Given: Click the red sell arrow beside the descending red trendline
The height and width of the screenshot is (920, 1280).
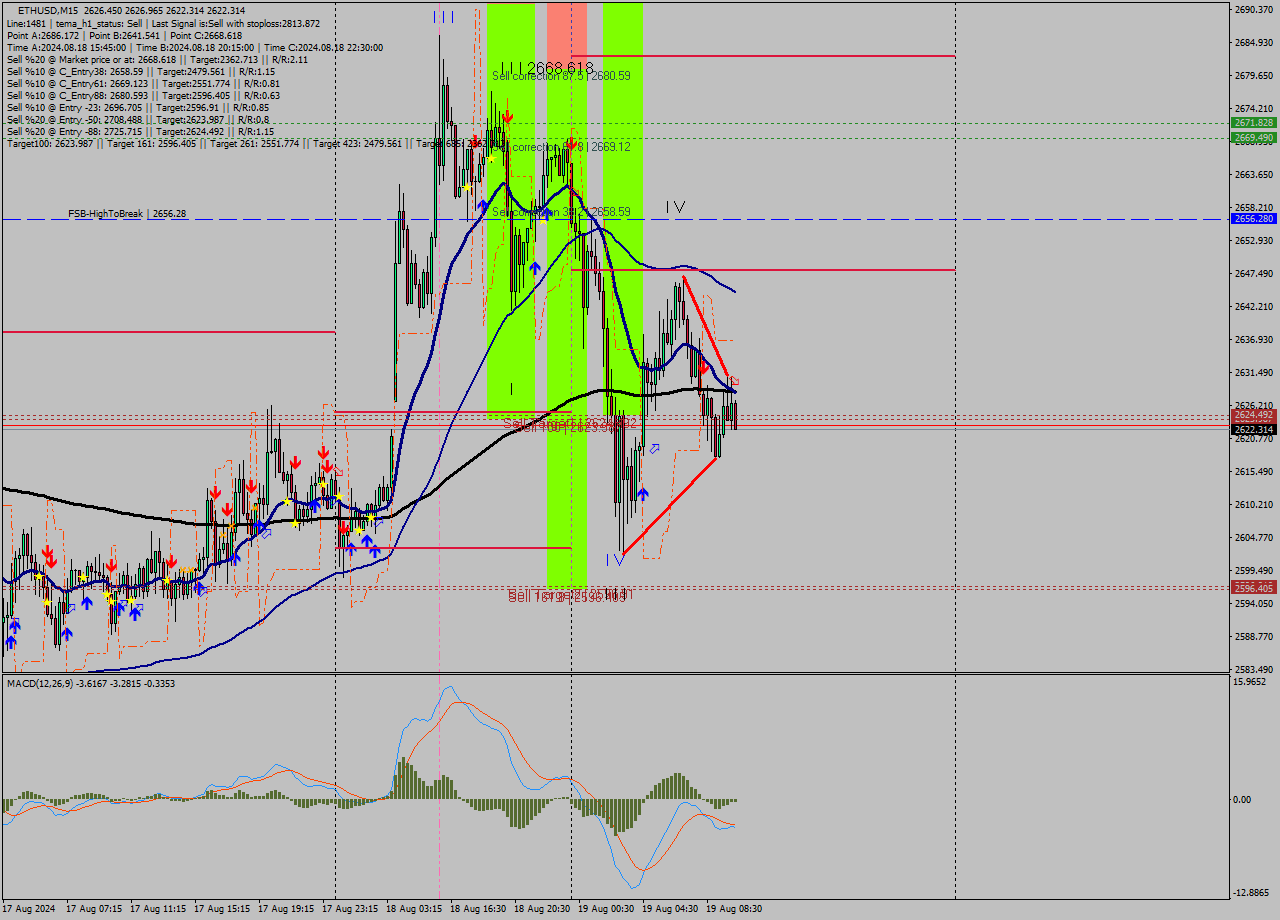Looking at the screenshot, I should click(704, 368).
